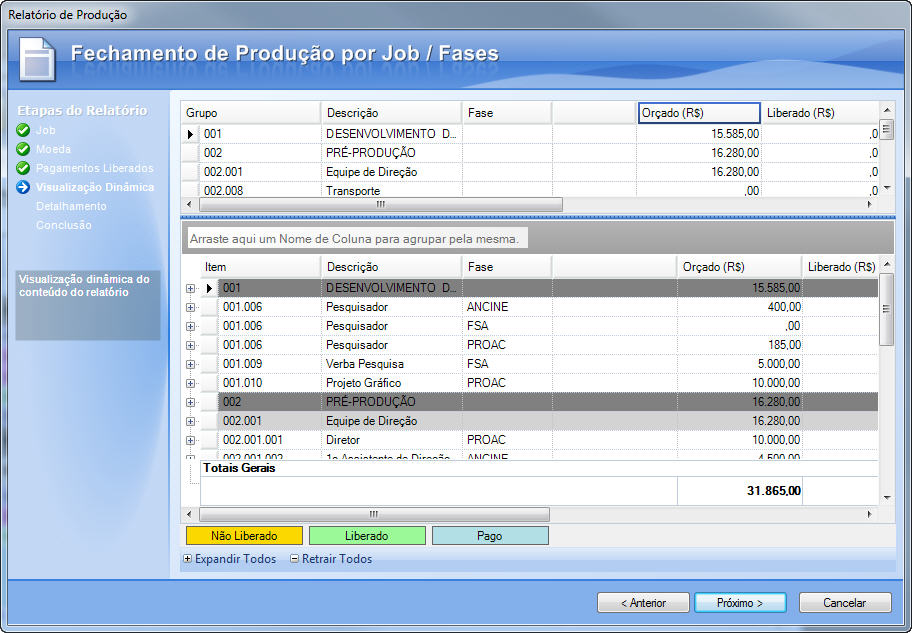This screenshot has height=633, width=912.
Task: Click the blue Pago legend swatch
Action: point(490,536)
